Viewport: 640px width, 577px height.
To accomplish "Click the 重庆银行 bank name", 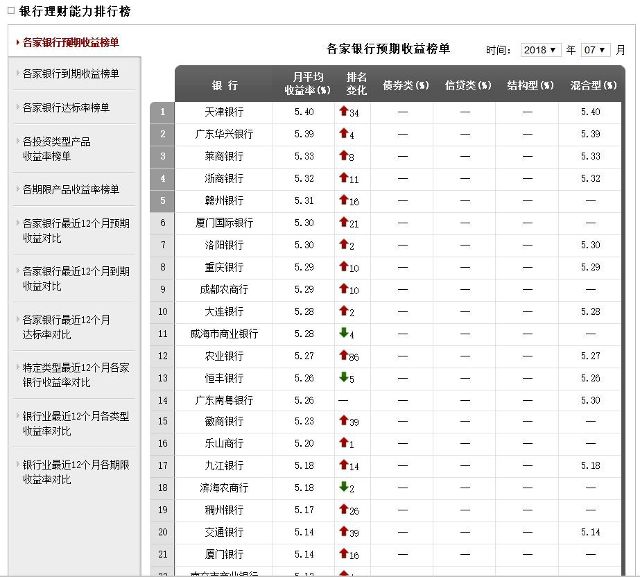I will 224,267.
